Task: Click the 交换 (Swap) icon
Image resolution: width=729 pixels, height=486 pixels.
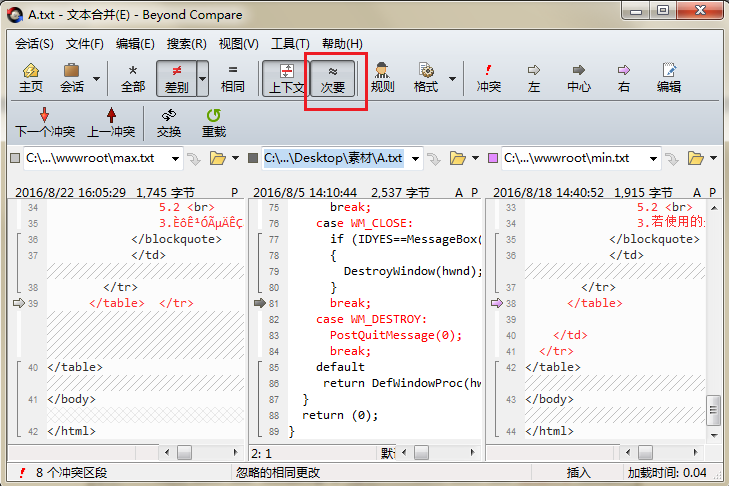Action: point(168,123)
